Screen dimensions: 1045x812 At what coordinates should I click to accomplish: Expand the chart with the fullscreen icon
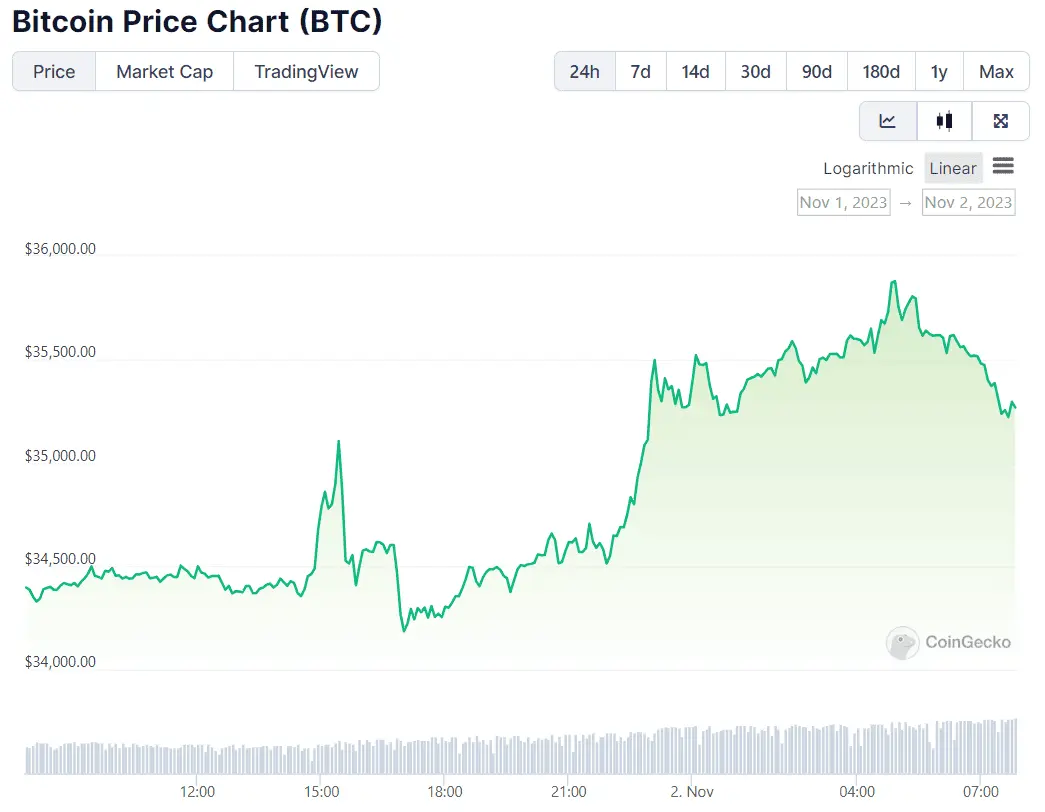coord(1001,120)
